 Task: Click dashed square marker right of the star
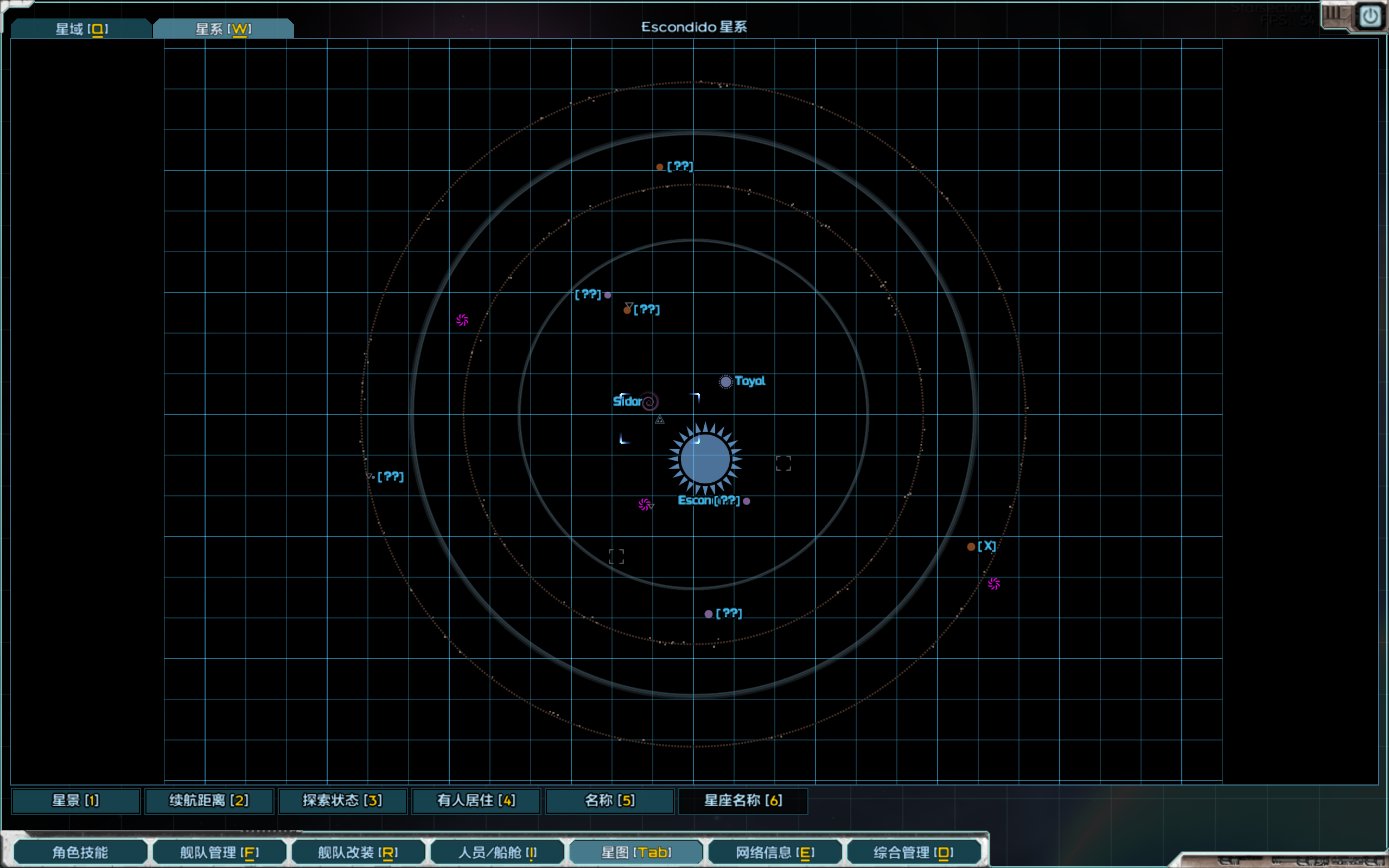pyautogui.click(x=783, y=463)
